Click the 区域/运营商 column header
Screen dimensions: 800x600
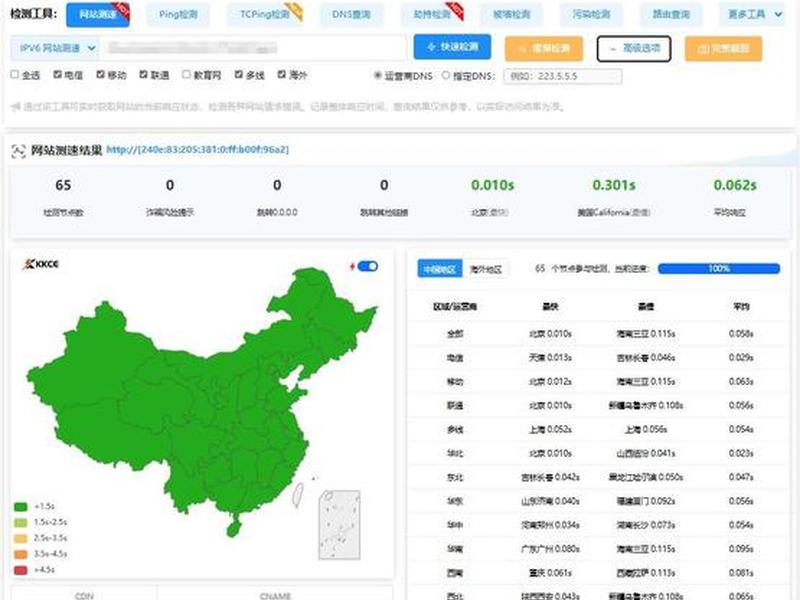pyautogui.click(x=455, y=307)
